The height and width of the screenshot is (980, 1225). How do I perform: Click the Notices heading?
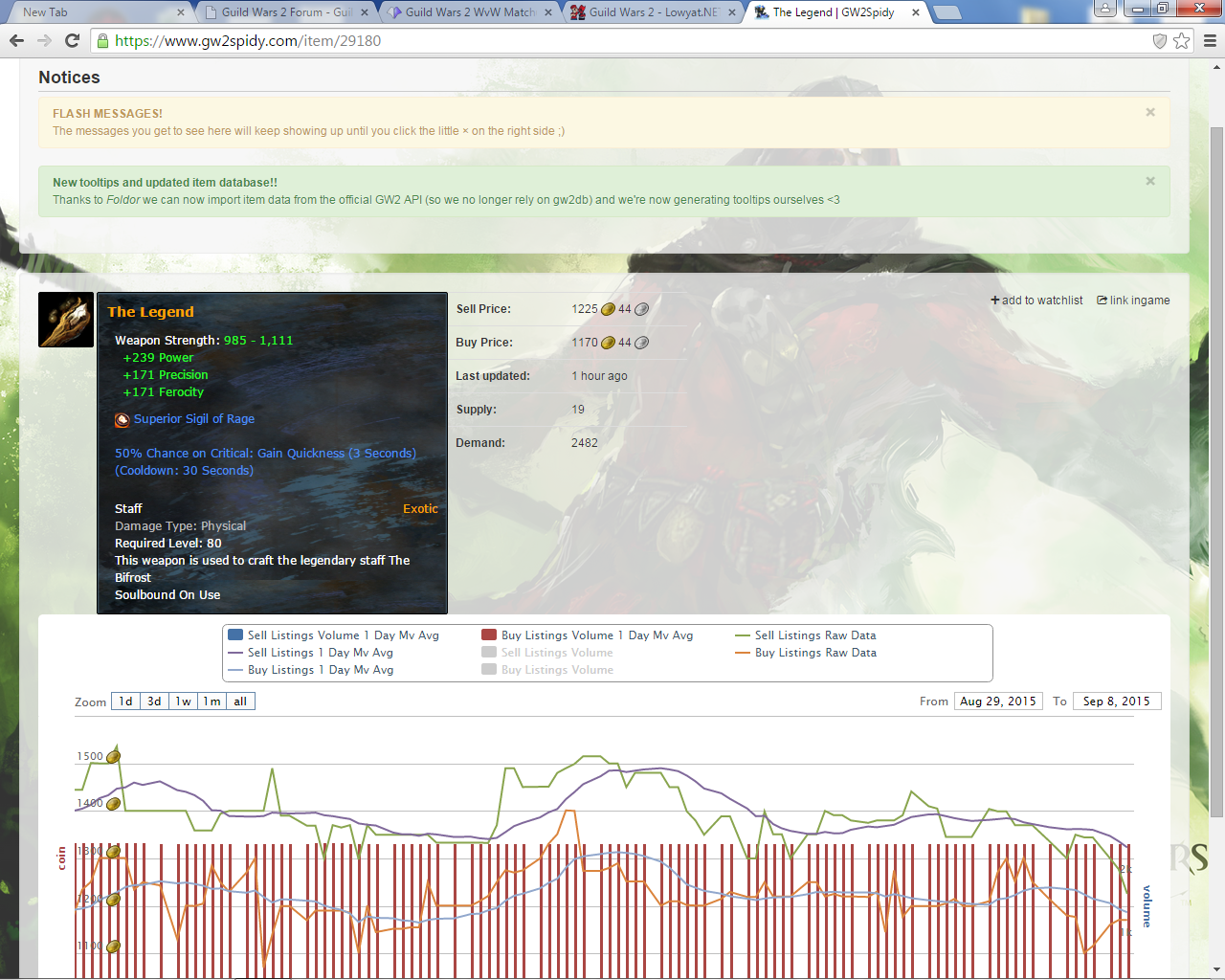click(x=69, y=78)
